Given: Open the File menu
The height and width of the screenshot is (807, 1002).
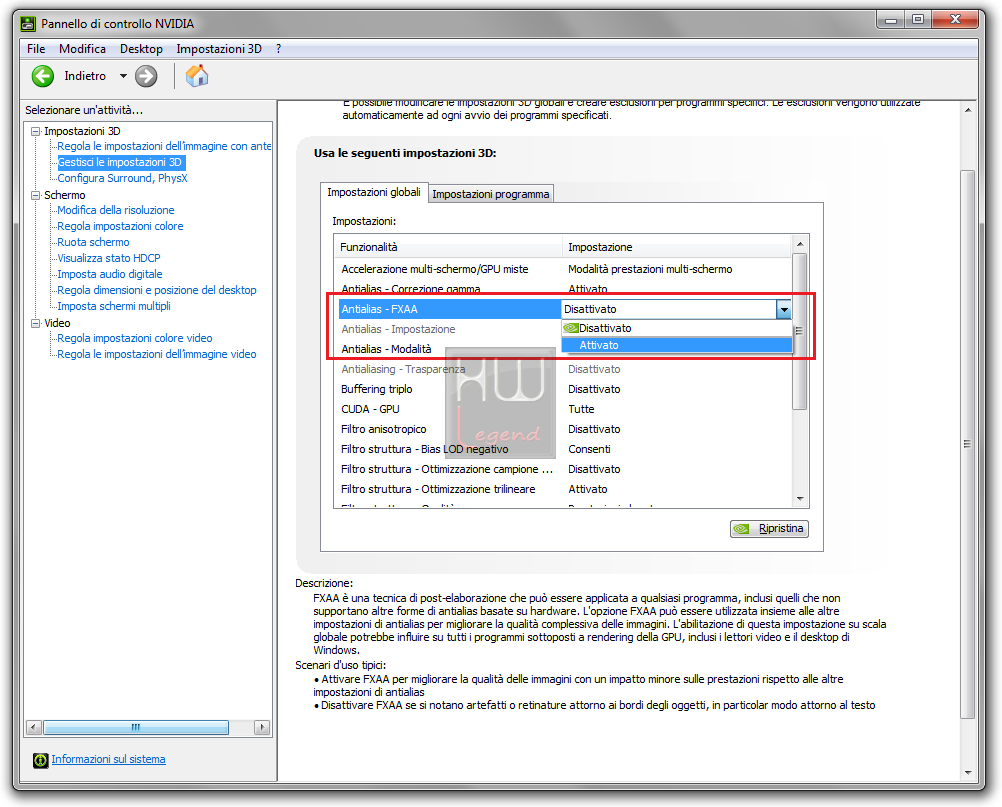Looking at the screenshot, I should (36, 49).
